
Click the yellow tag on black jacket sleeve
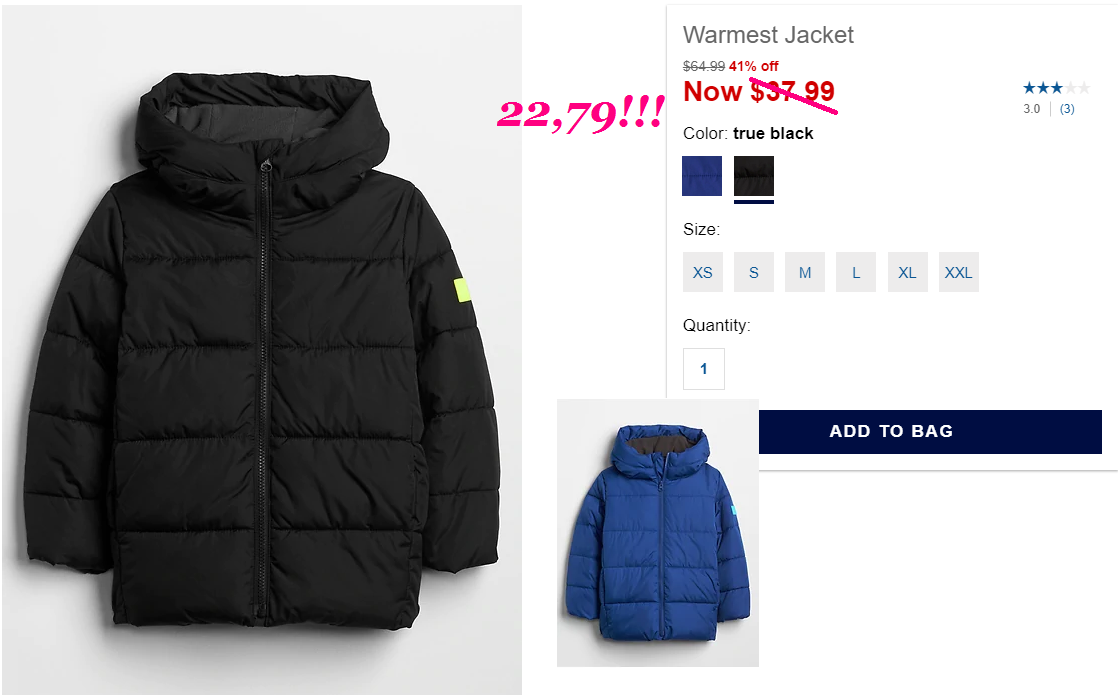[x=463, y=290]
